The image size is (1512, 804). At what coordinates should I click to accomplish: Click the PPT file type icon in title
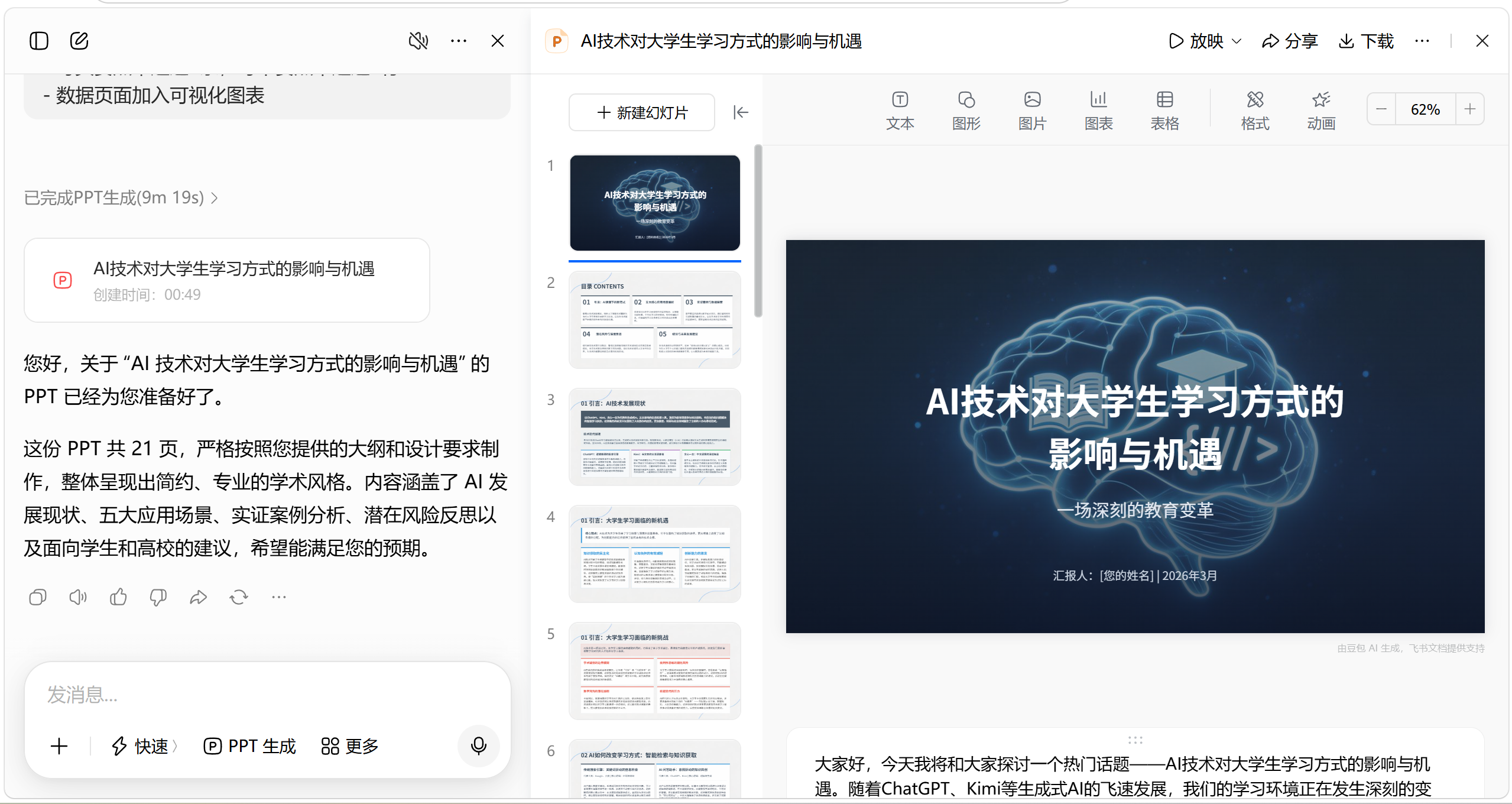point(556,41)
